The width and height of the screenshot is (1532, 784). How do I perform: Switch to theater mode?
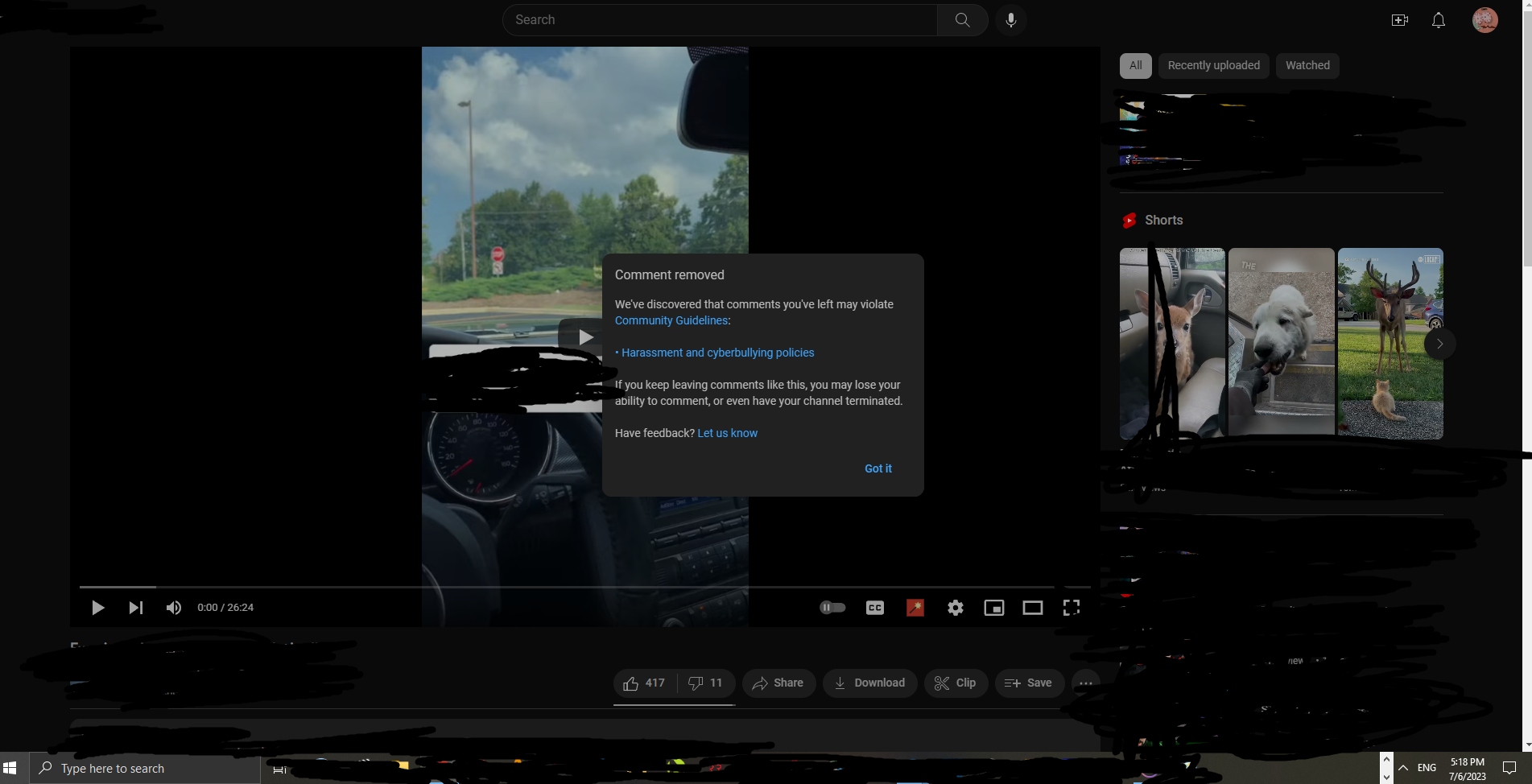1032,608
